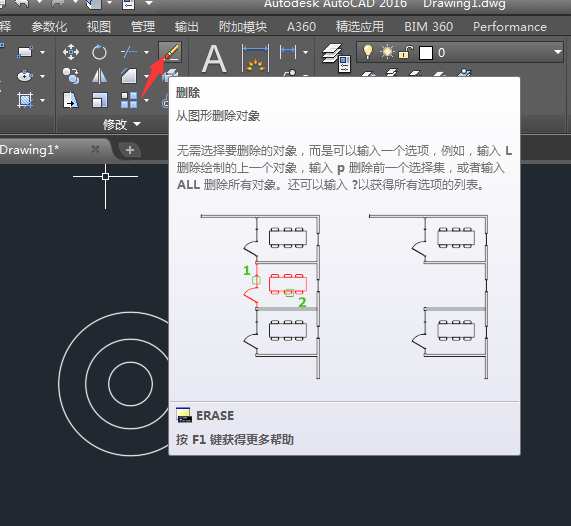Open Linear dimension dropdown arrow

(x=305, y=52)
